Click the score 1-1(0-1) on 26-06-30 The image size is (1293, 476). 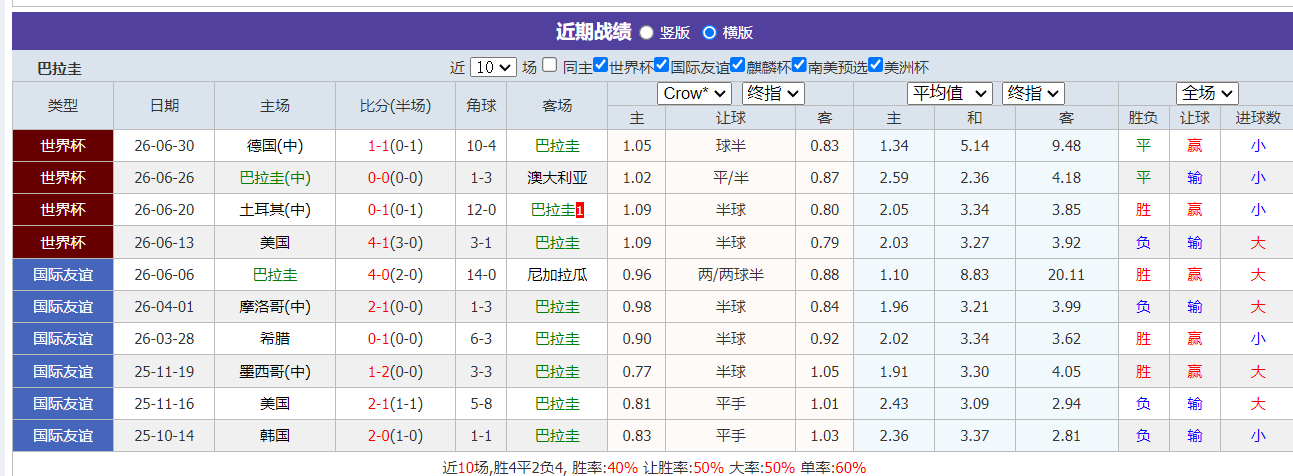coord(396,146)
